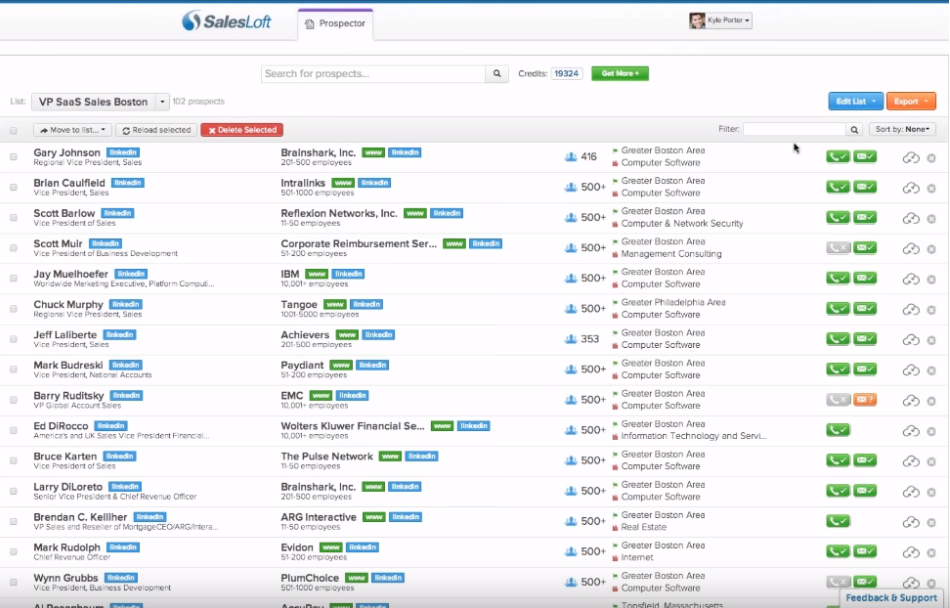This screenshot has width=950, height=608.
Task: Click the PlumChoice company name
Action: 310,578
